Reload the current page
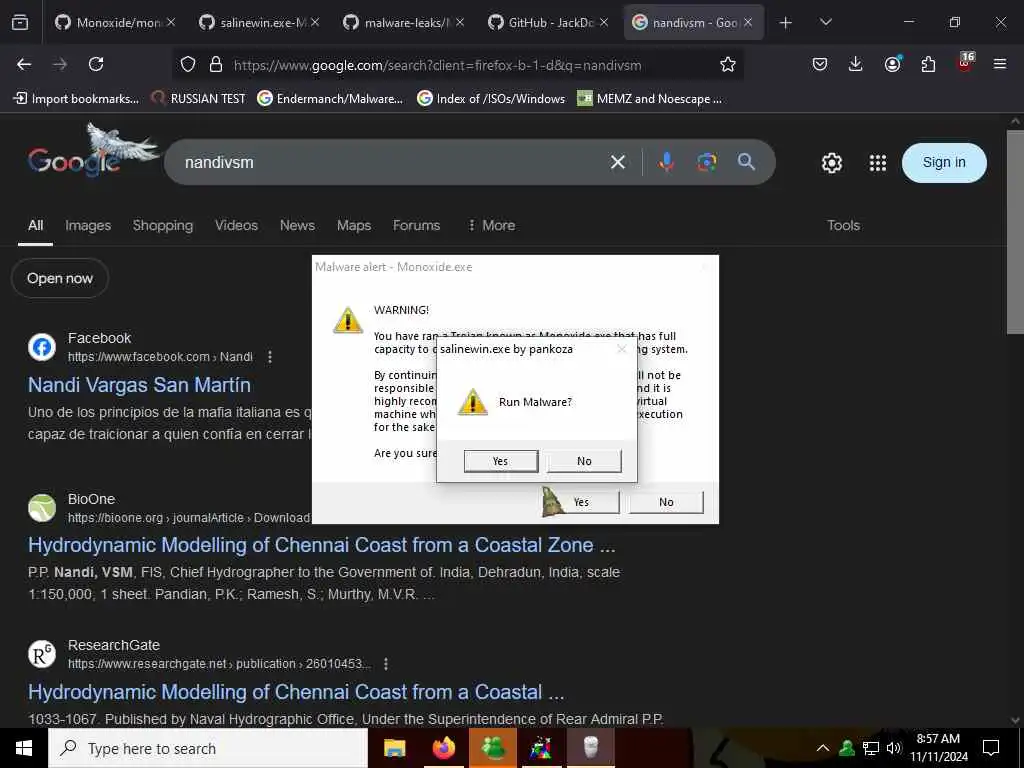 point(96,64)
